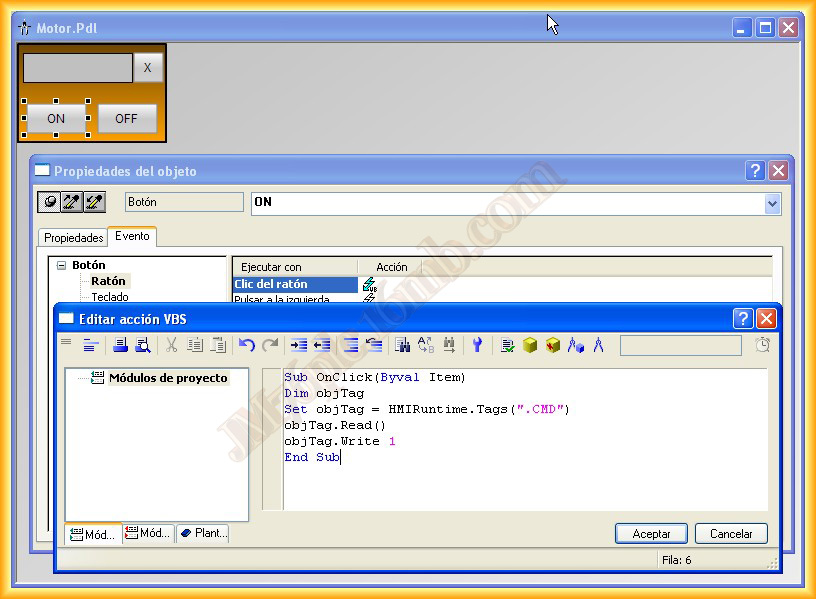Click the Find binoculars icon

pyautogui.click(x=402, y=345)
